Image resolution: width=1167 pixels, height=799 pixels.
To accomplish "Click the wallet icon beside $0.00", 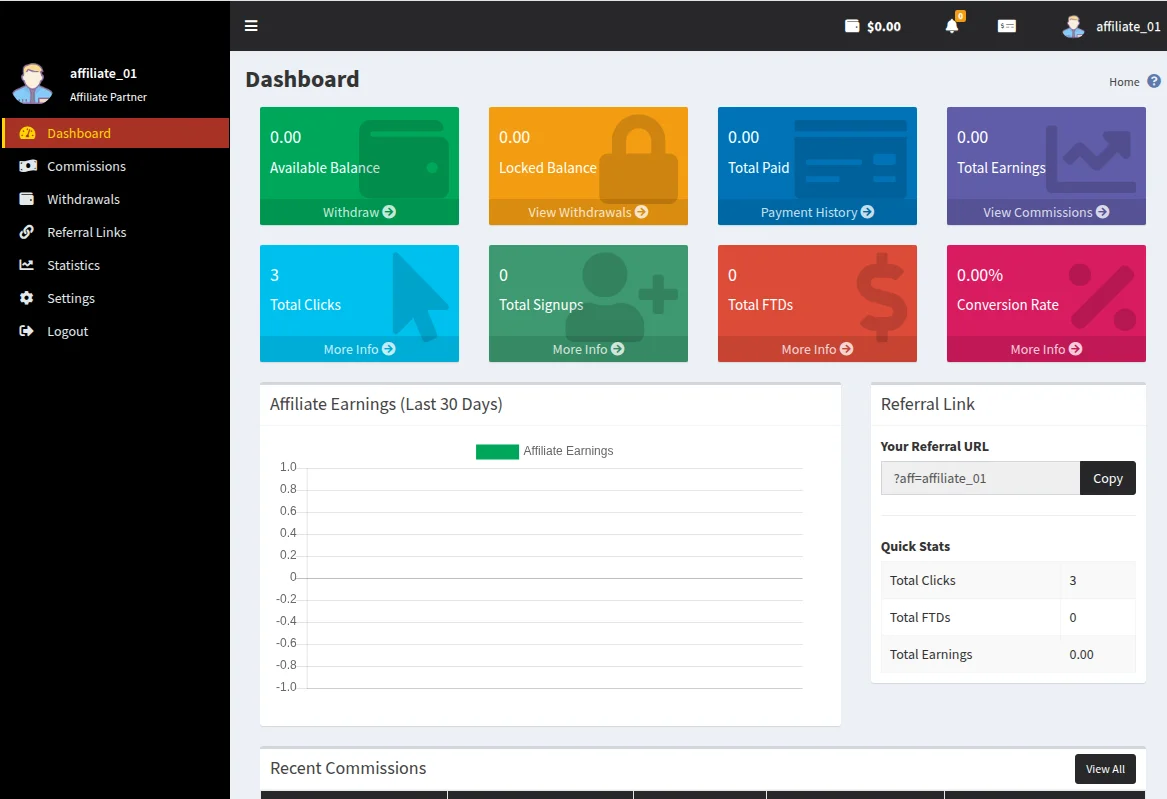I will point(852,26).
